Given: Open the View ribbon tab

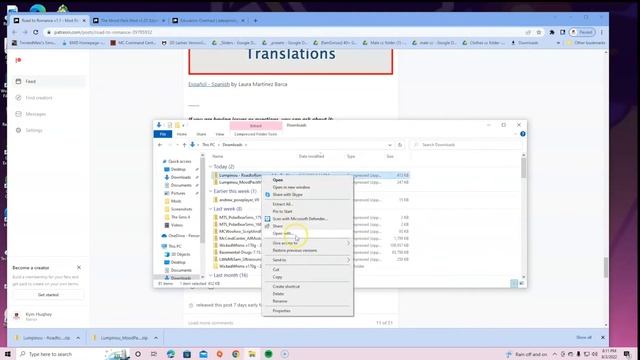Looking at the screenshot, I should point(220,134).
